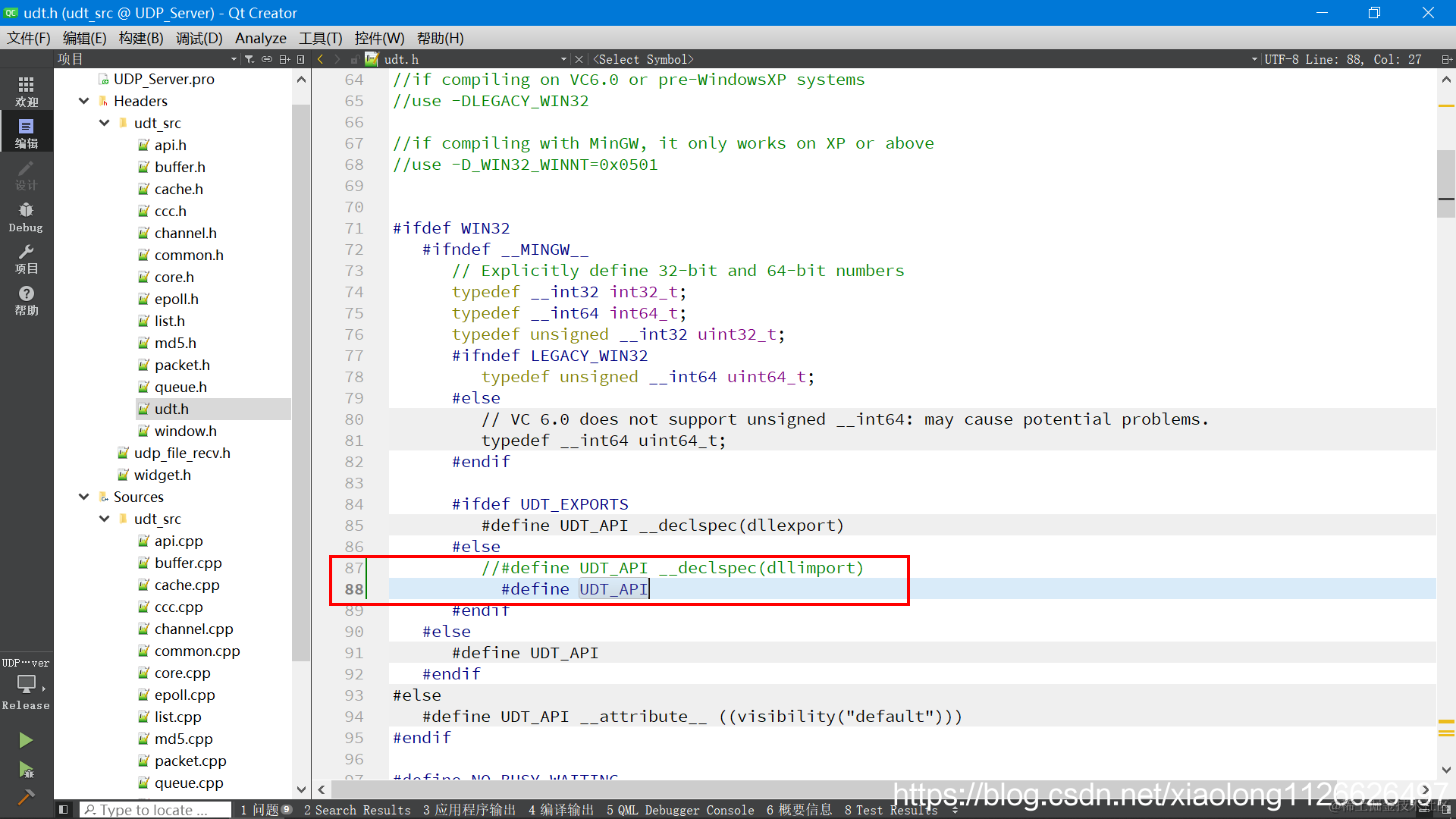This screenshot has height=819, width=1456.
Task: Go back with the editor arrow
Action: 321,59
